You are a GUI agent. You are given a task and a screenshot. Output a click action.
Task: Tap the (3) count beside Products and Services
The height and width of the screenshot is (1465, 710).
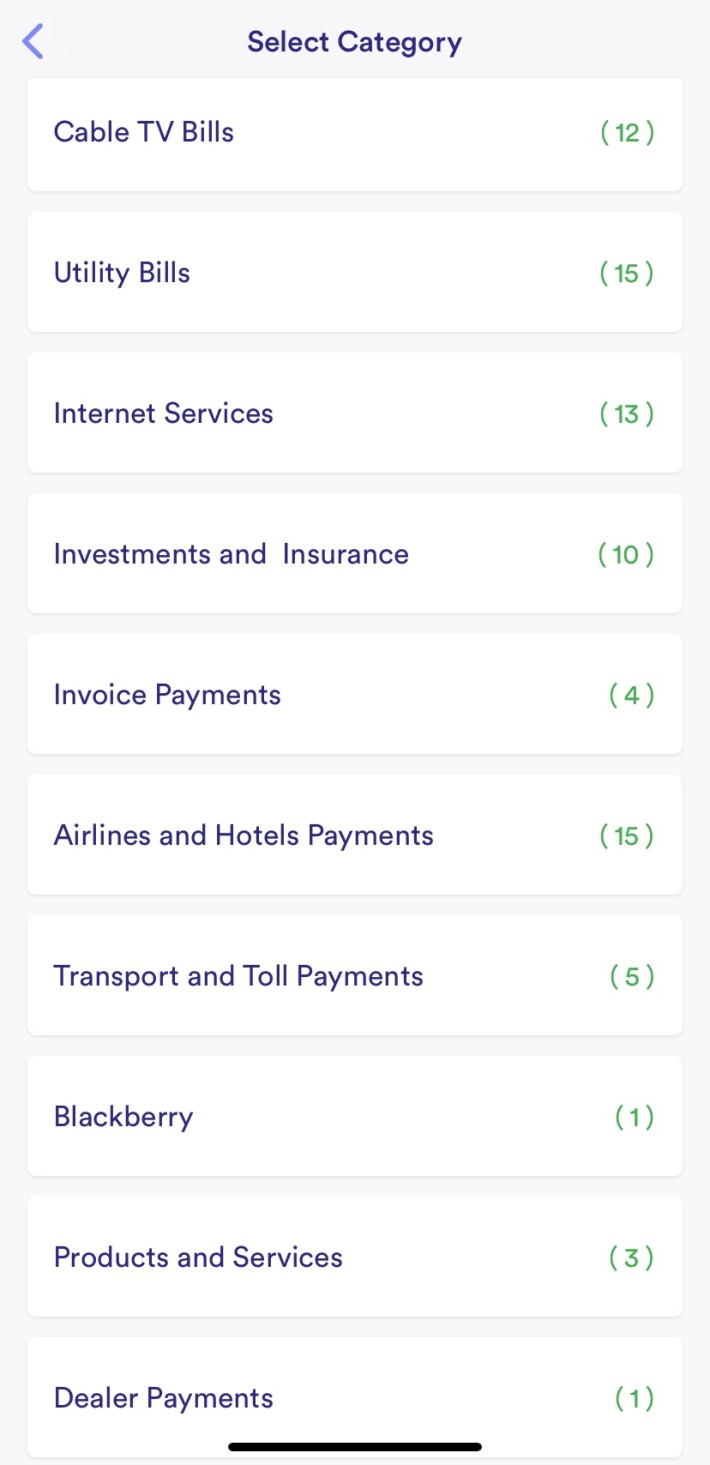632,1257
